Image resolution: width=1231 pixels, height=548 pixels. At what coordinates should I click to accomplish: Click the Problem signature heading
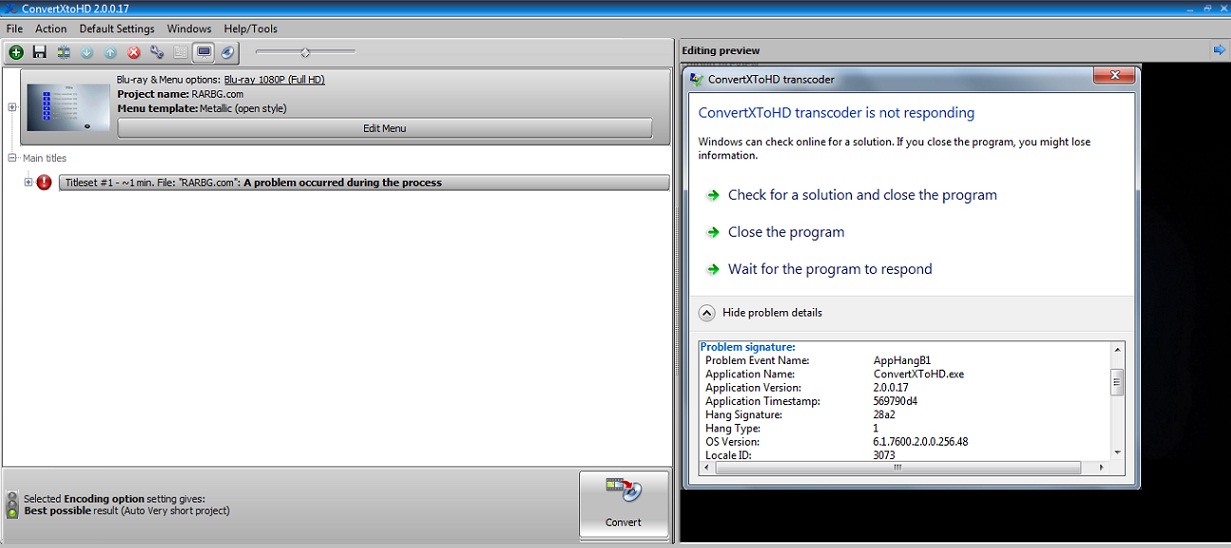point(748,347)
